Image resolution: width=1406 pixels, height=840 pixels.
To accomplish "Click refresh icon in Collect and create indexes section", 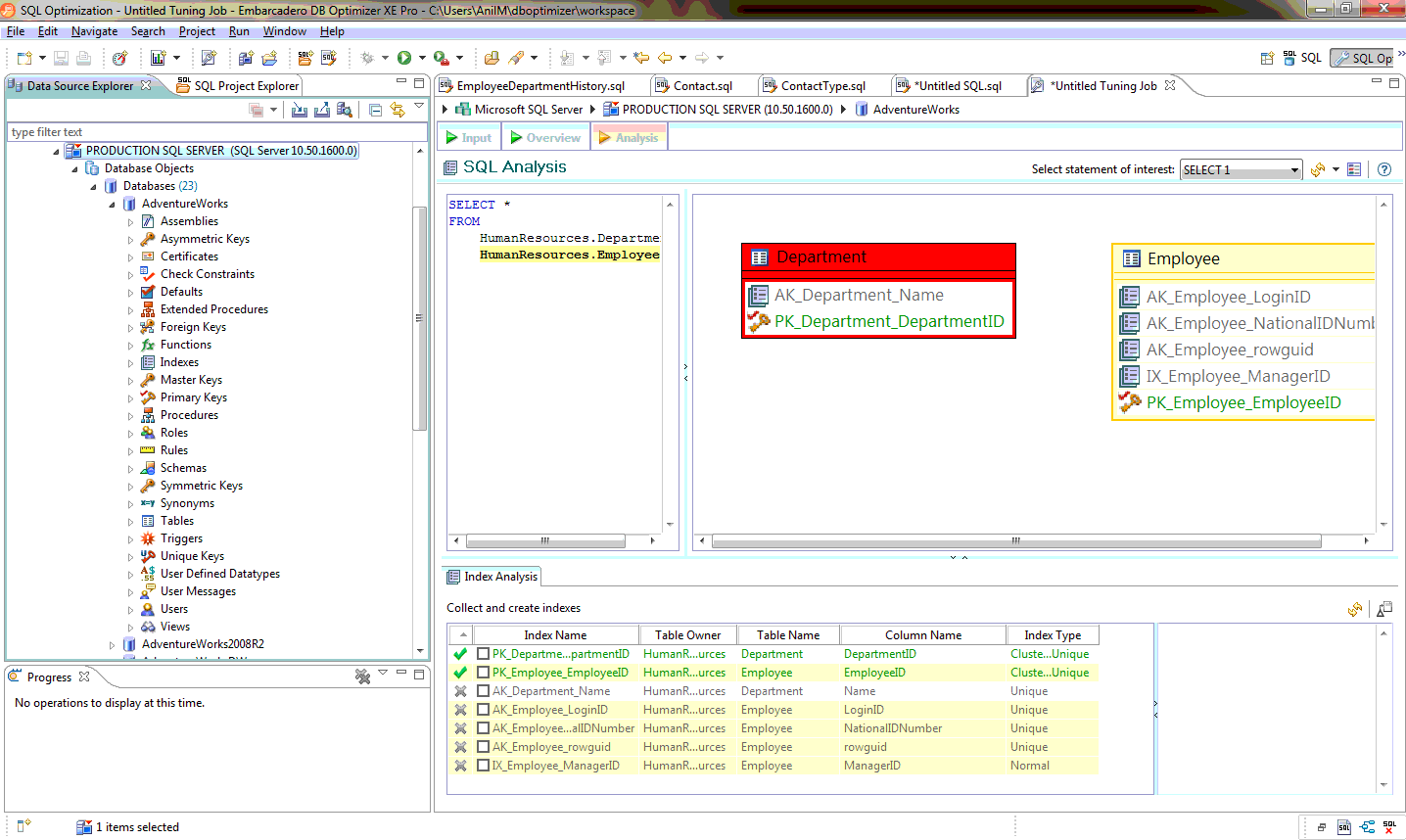I will (x=1355, y=609).
